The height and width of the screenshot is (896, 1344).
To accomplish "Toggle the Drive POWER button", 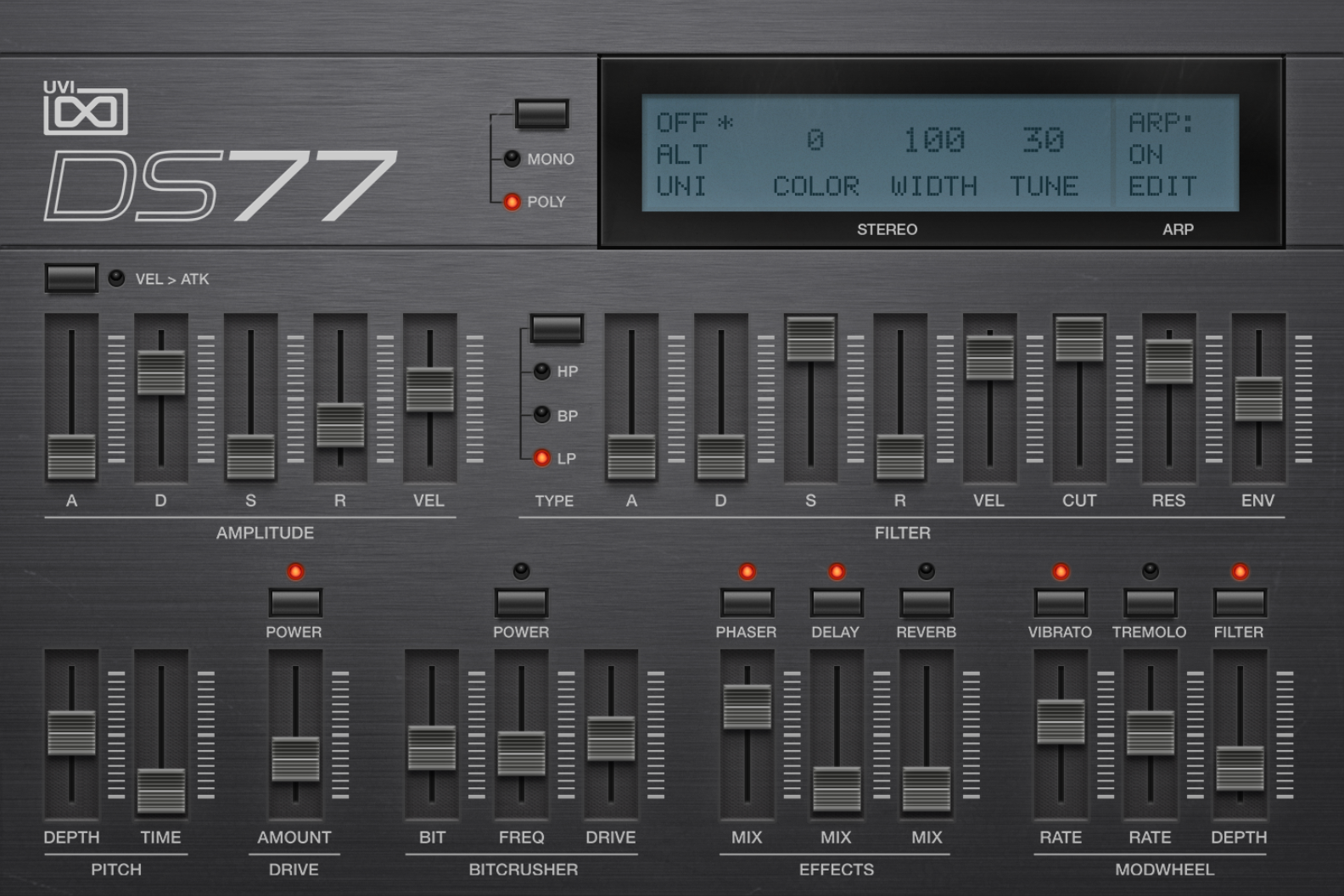I will pos(294,603).
